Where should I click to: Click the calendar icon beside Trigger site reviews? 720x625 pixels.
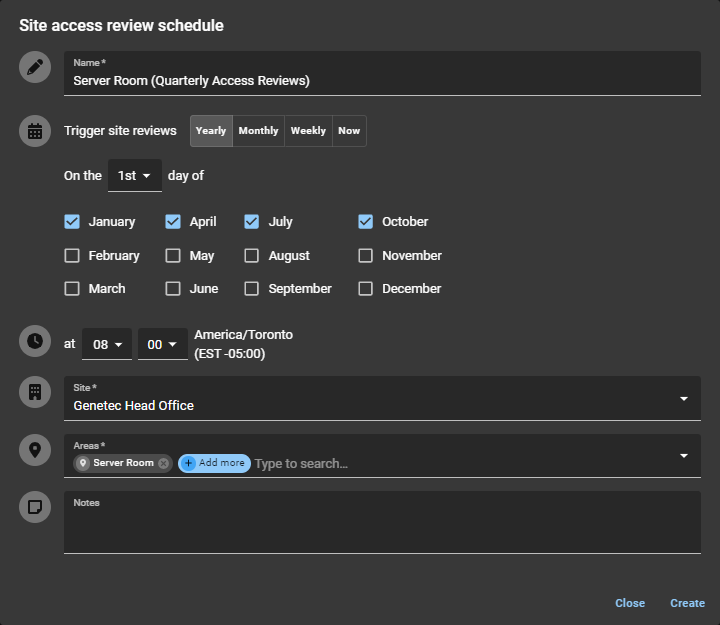pos(35,131)
